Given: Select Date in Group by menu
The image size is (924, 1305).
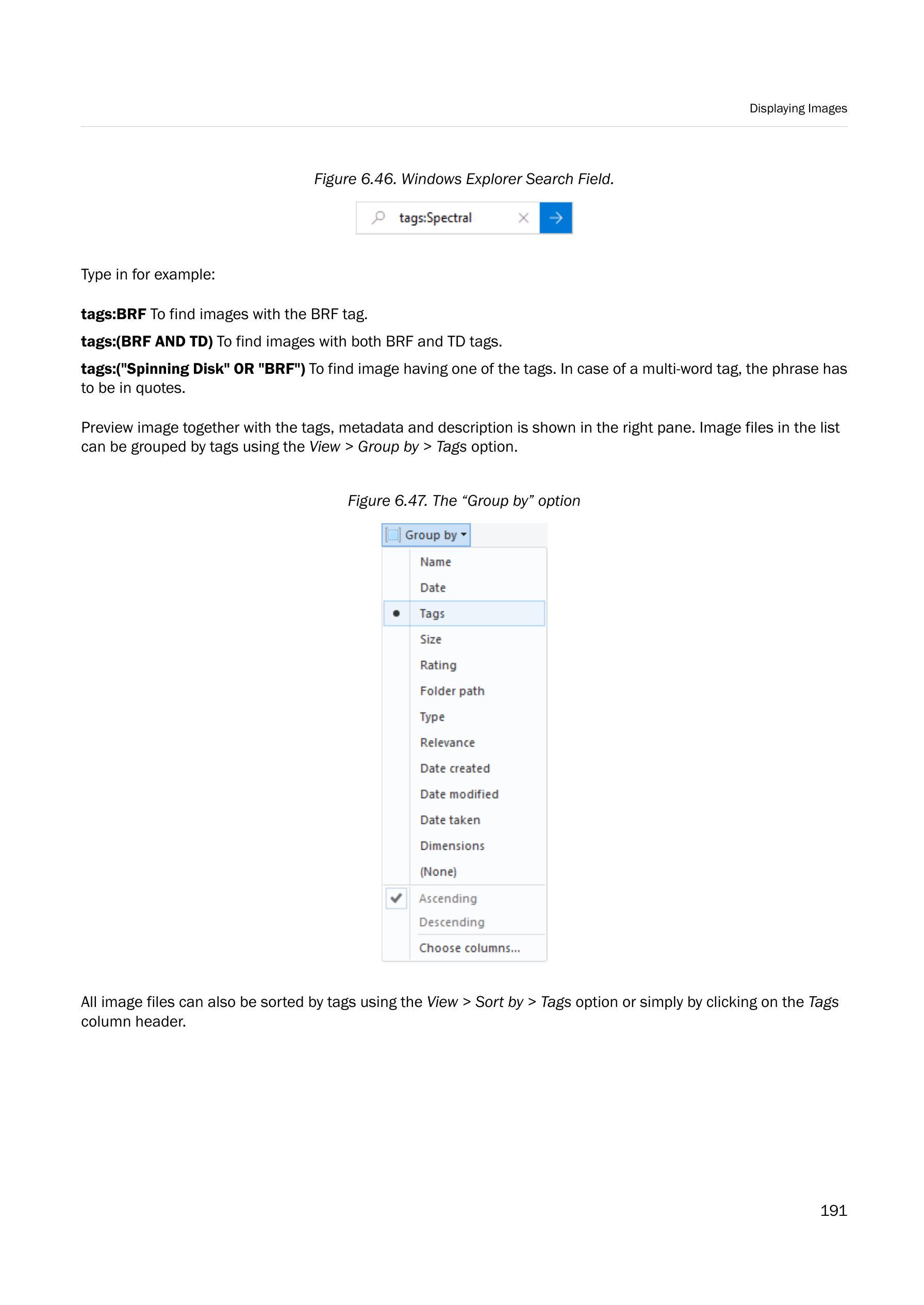Looking at the screenshot, I should tap(433, 588).
